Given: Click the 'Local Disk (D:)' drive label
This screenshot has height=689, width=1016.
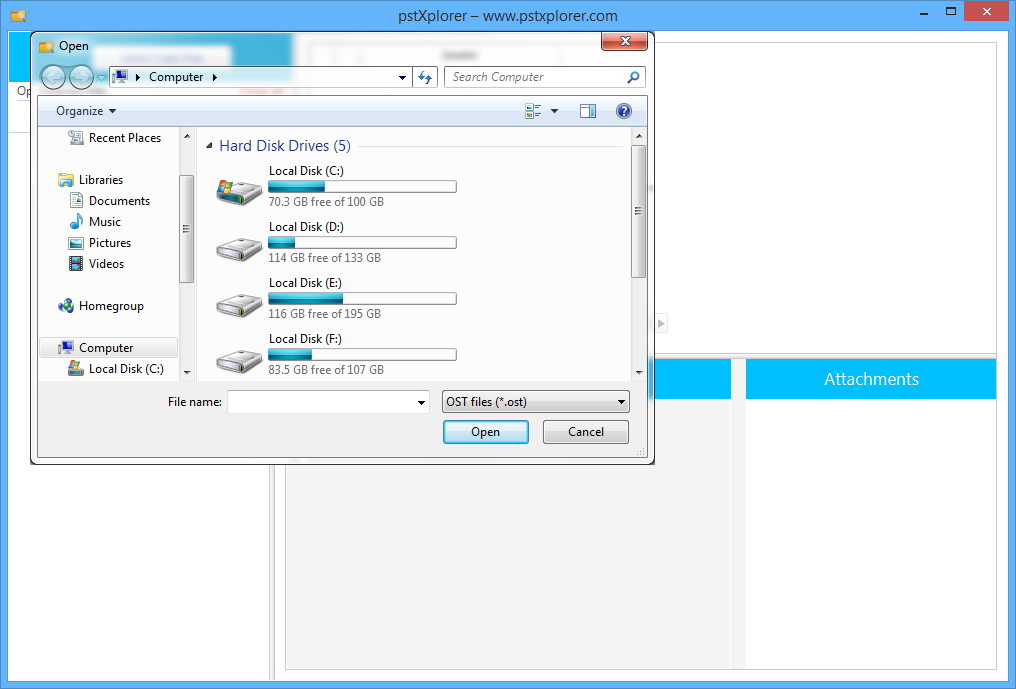Looking at the screenshot, I should pos(306,227).
